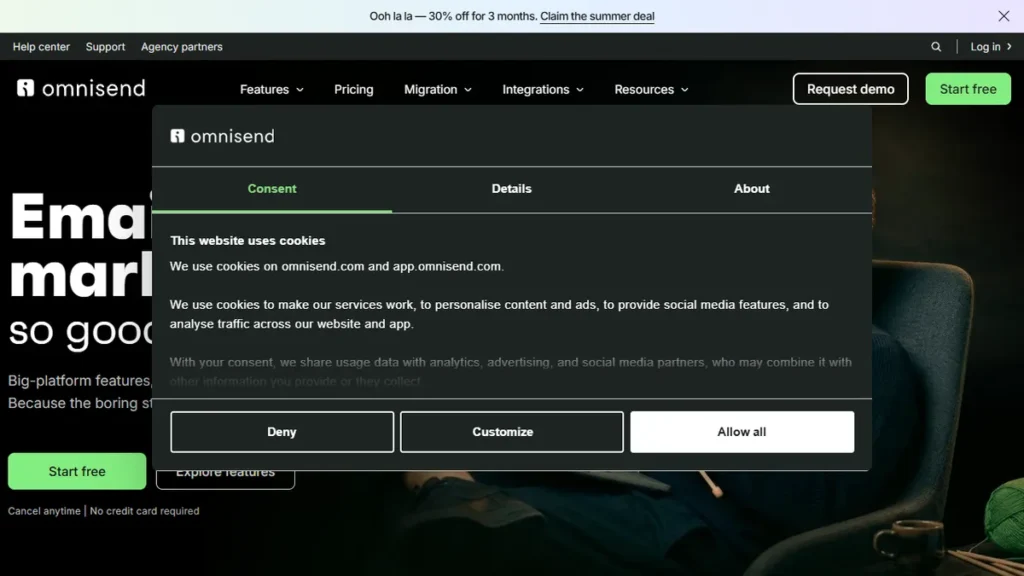Screen dimensions: 1024x576
Task: Open Claim the summer deal link
Action: coord(597,16)
